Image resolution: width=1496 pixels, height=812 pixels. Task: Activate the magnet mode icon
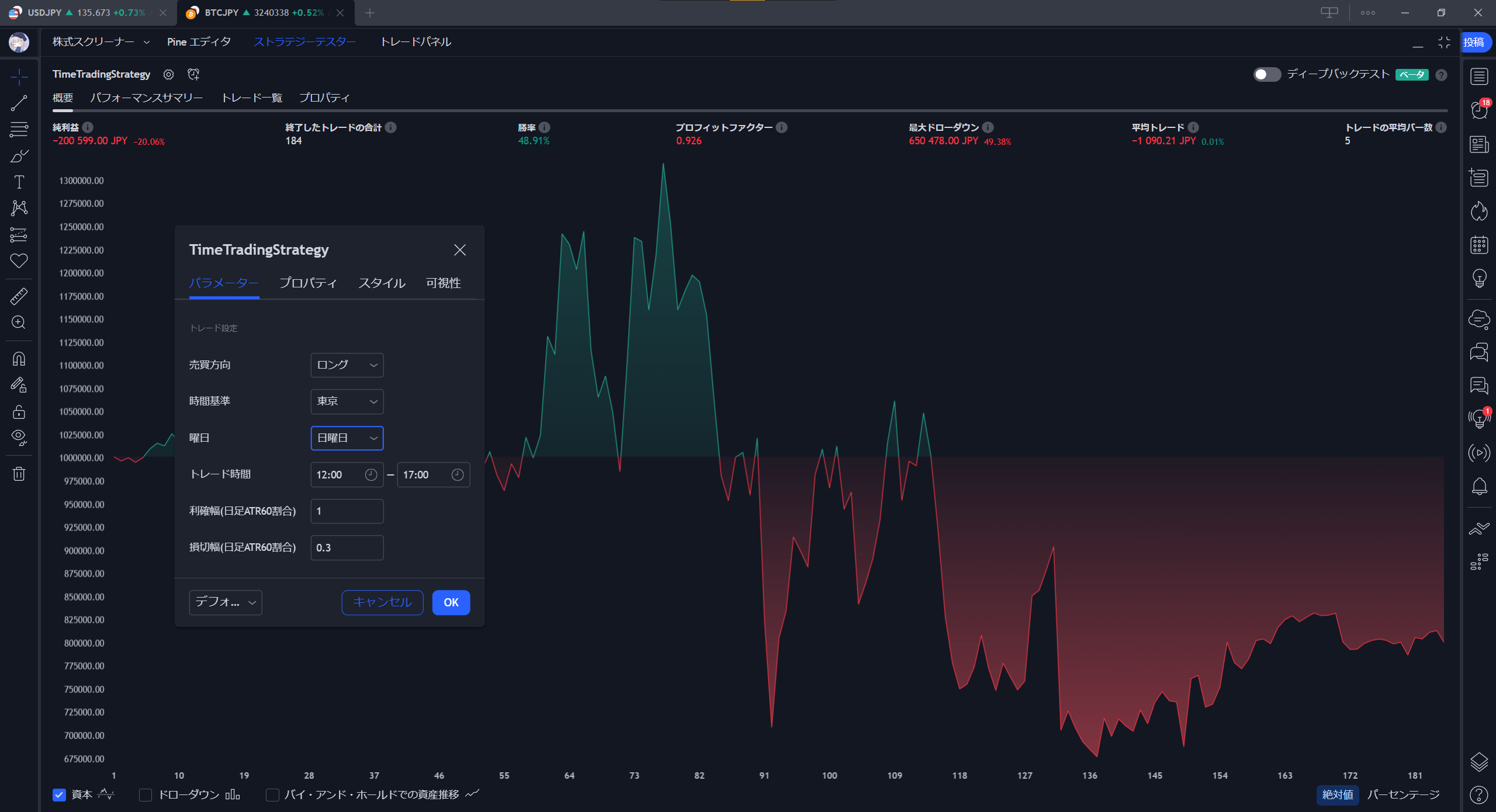(19, 359)
